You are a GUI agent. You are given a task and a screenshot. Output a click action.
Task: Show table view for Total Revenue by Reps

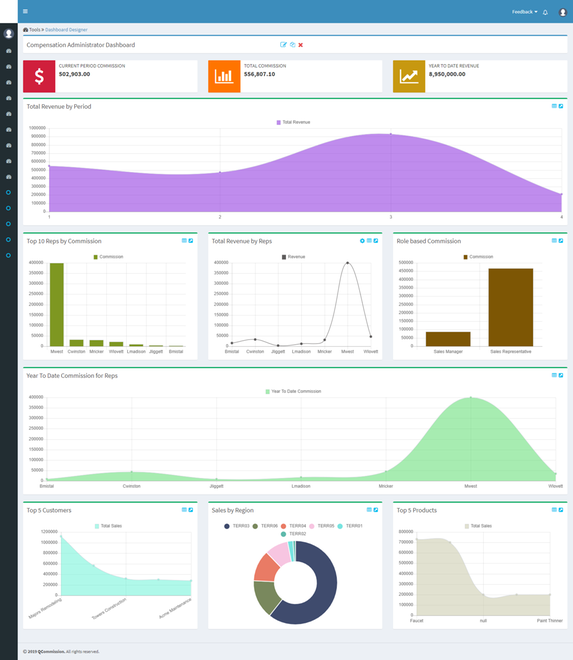(x=369, y=241)
